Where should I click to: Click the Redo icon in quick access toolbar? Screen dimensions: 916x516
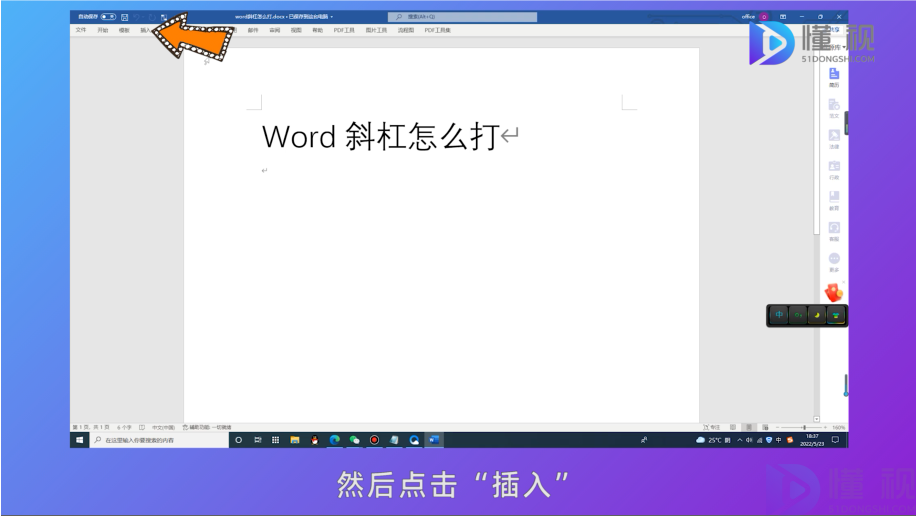pos(152,18)
